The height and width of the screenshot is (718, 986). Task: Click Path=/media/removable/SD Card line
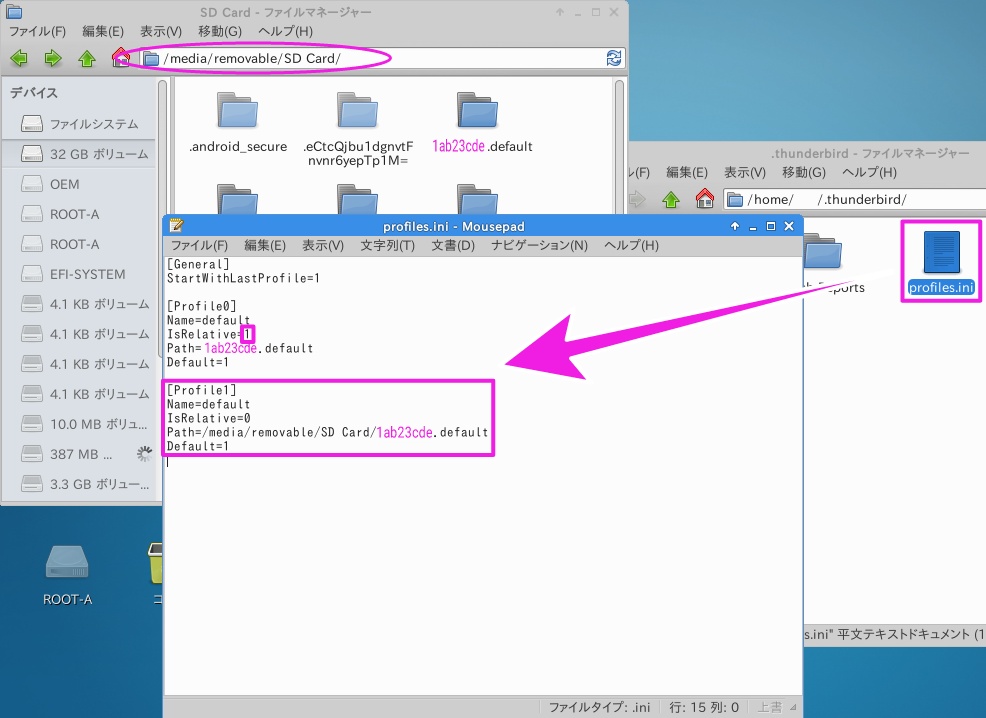pyautogui.click(x=327, y=433)
